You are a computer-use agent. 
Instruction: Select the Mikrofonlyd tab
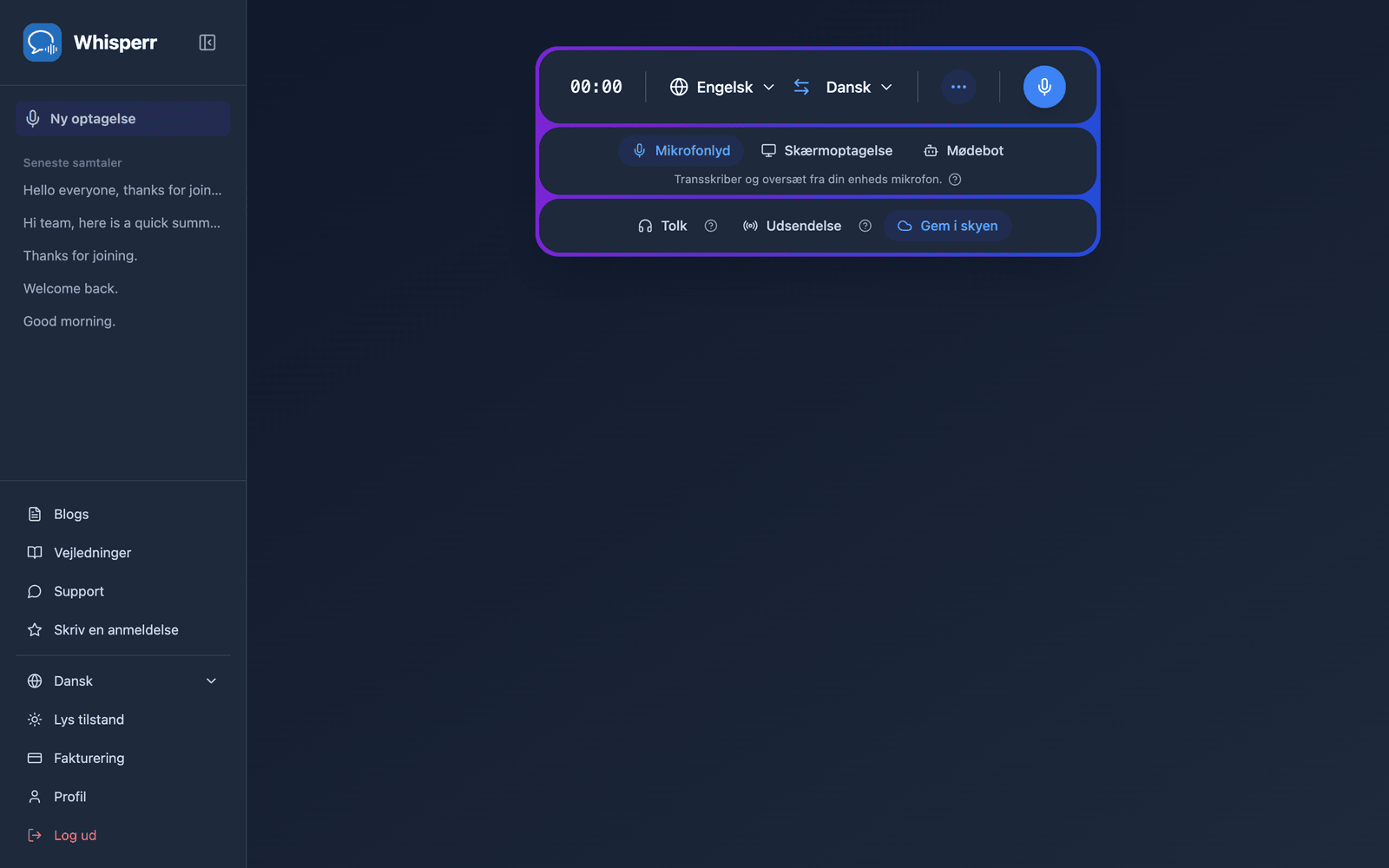681,151
